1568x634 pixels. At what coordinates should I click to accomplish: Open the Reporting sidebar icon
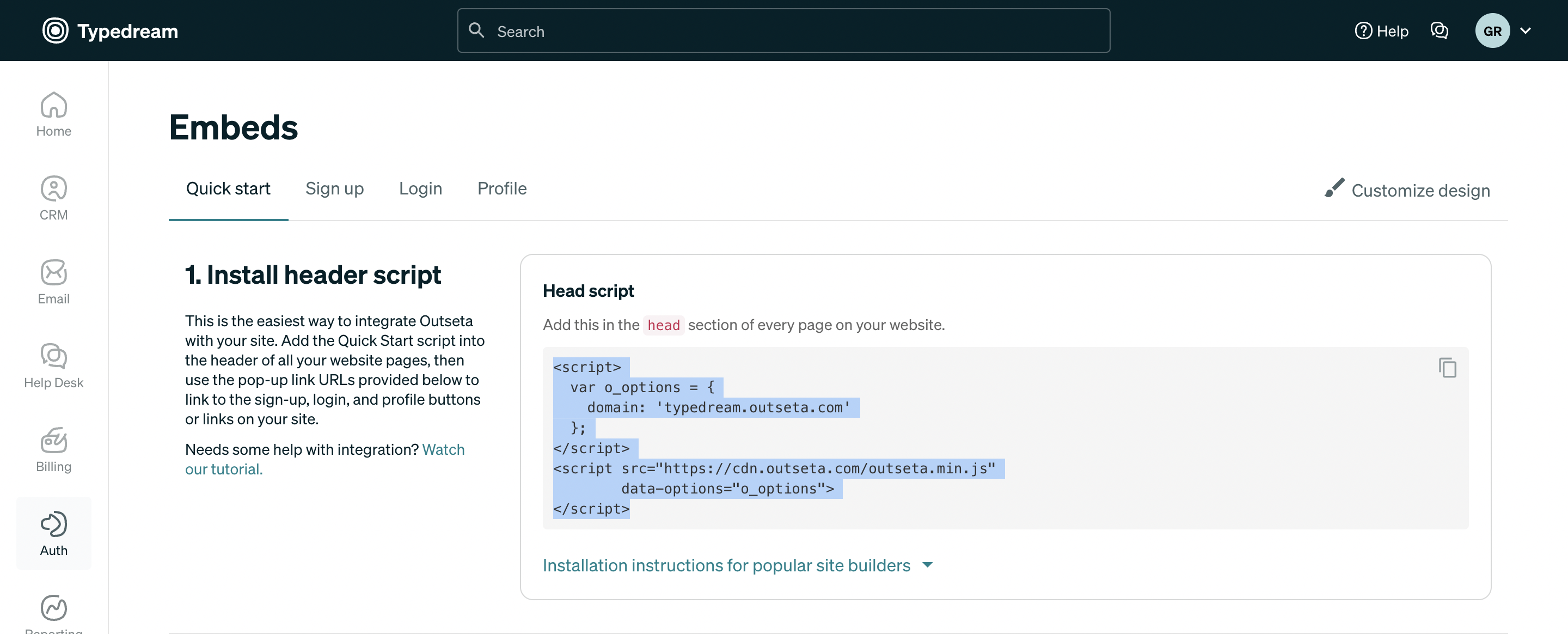[x=53, y=609]
